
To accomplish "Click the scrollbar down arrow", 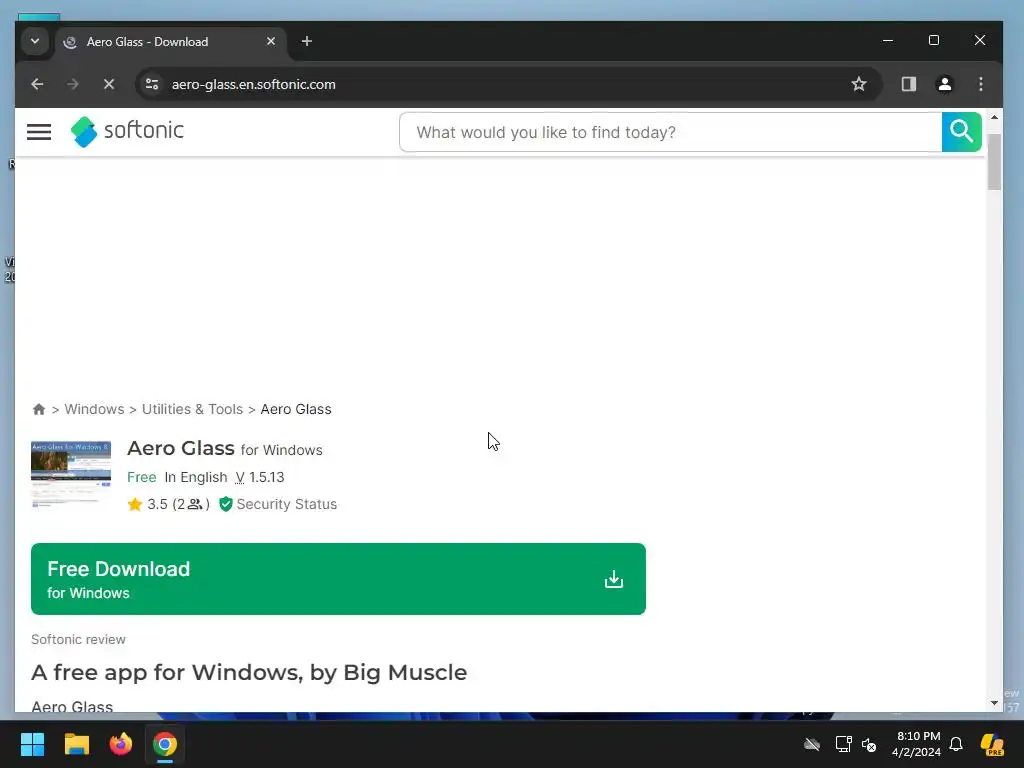I will [x=994, y=703].
